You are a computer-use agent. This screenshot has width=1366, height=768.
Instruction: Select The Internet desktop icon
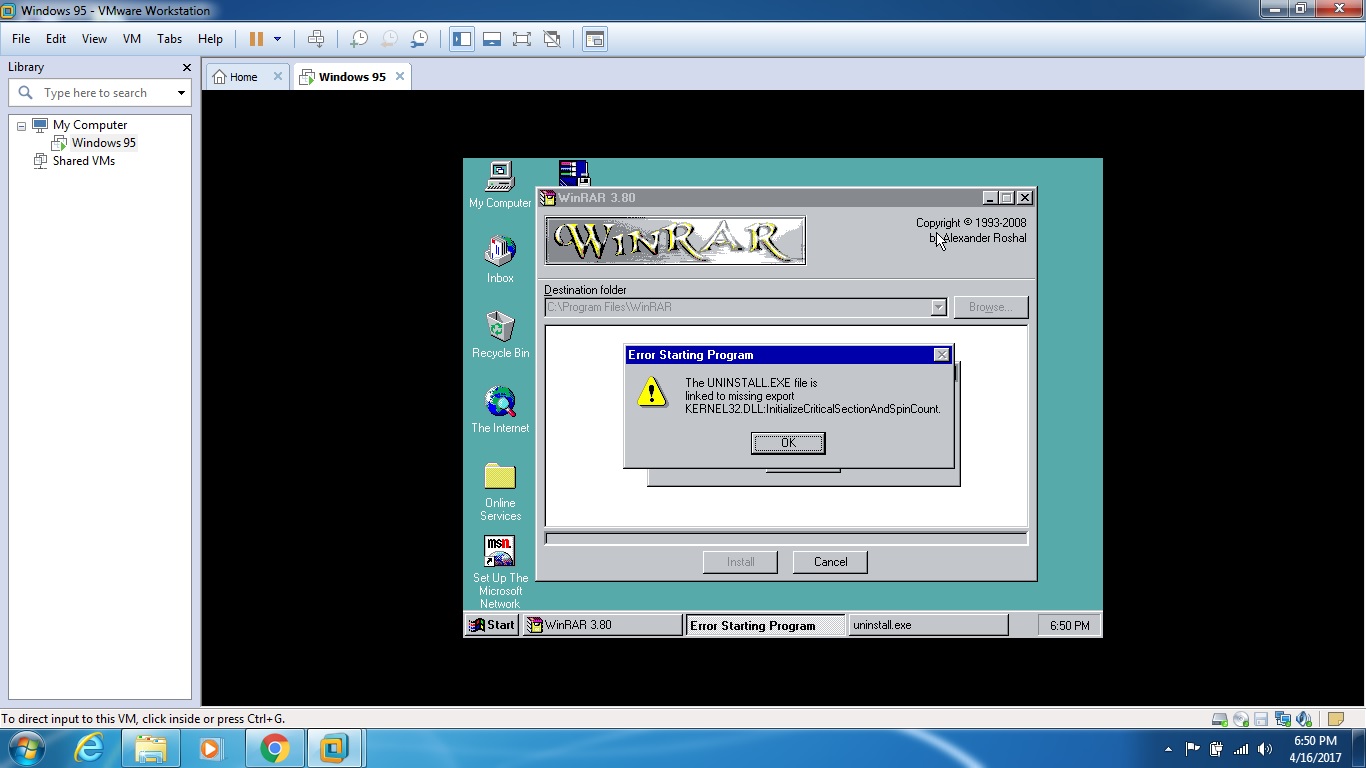[x=500, y=410]
